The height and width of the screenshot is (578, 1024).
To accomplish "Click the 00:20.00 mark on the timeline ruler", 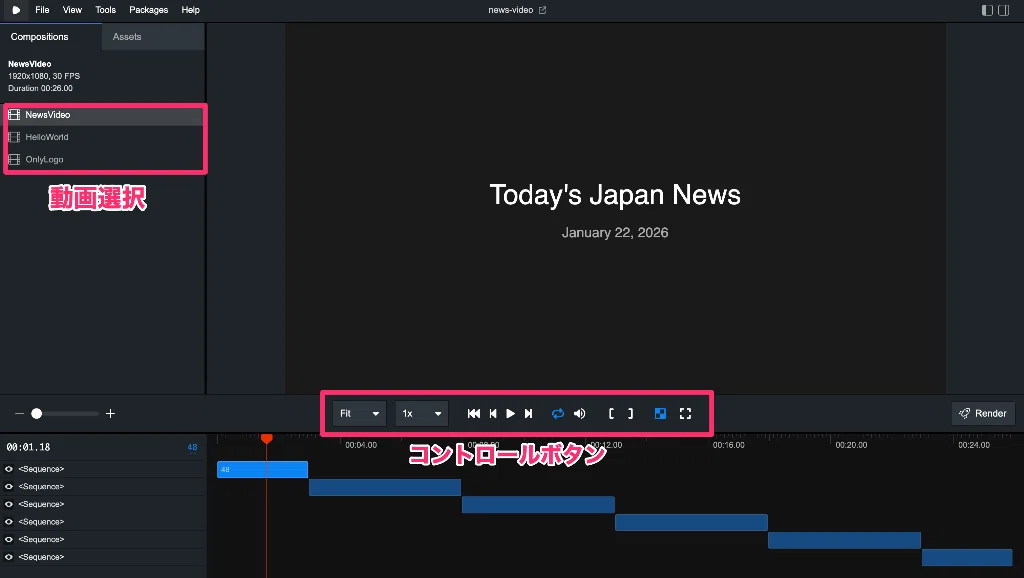I will (x=851, y=445).
